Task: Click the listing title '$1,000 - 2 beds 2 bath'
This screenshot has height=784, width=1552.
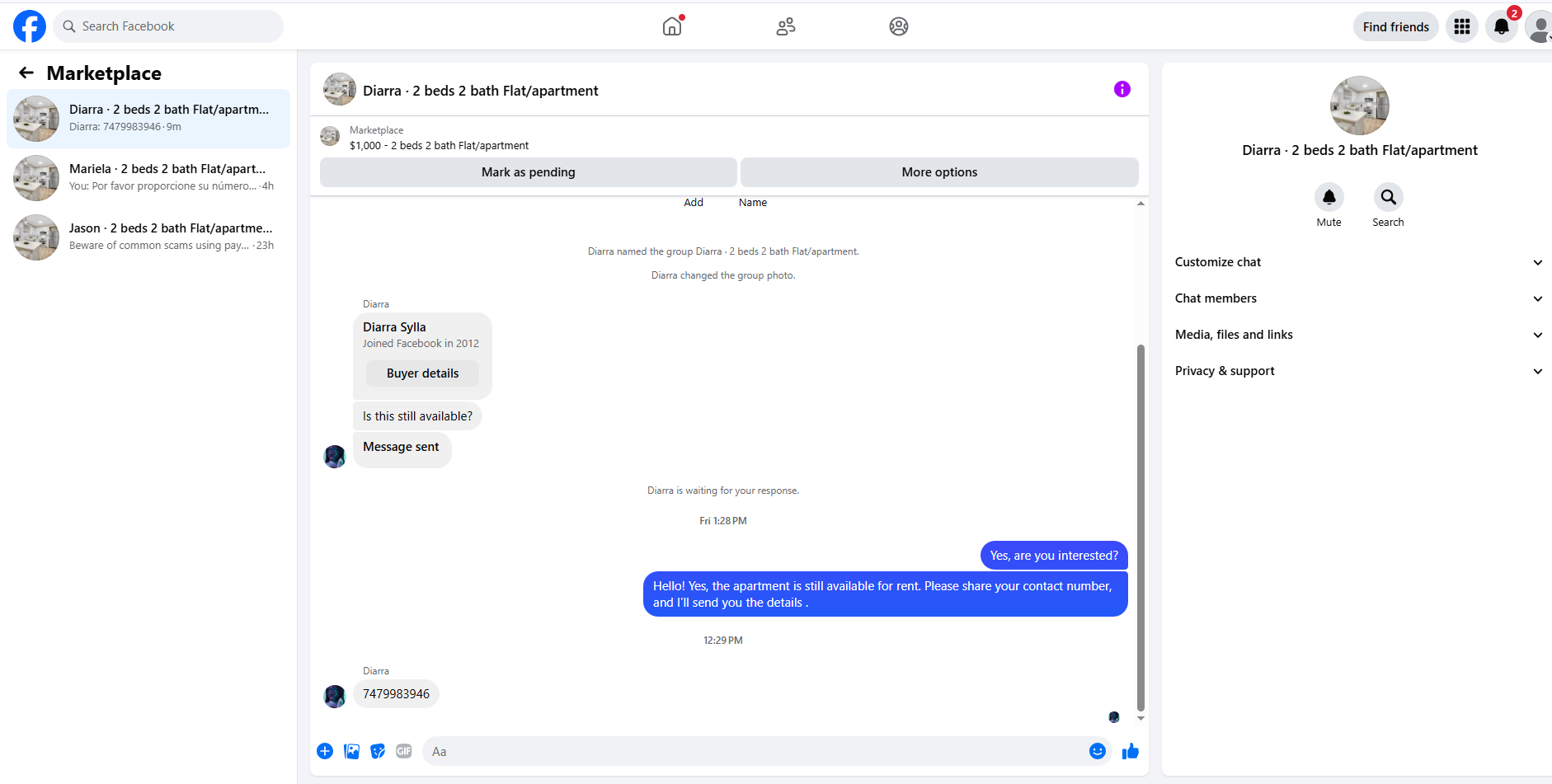Action: 439,145
